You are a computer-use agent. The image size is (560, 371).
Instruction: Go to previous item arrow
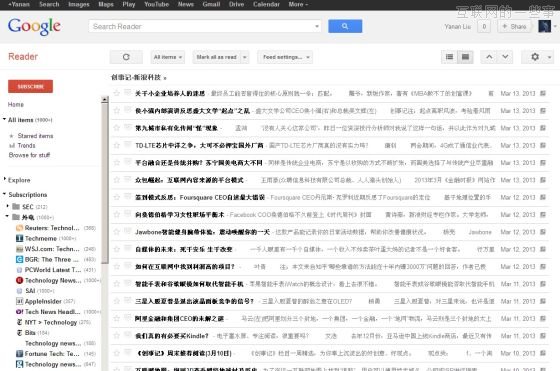pos(489,57)
